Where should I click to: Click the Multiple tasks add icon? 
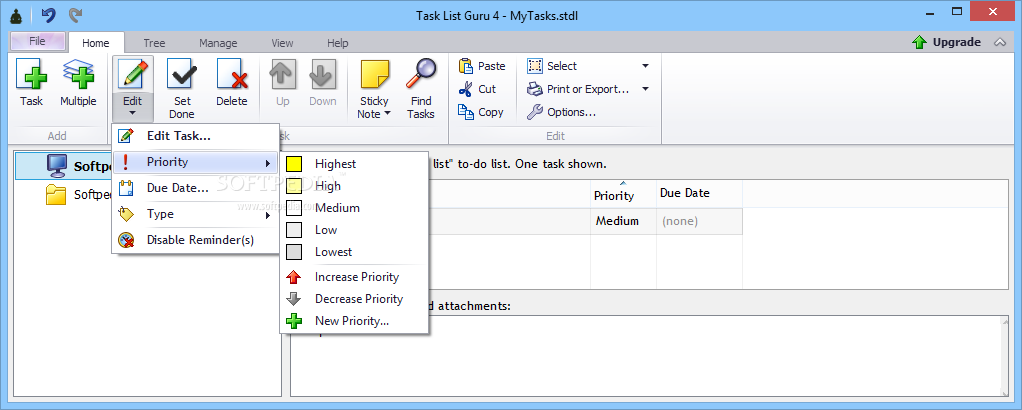coord(78,74)
